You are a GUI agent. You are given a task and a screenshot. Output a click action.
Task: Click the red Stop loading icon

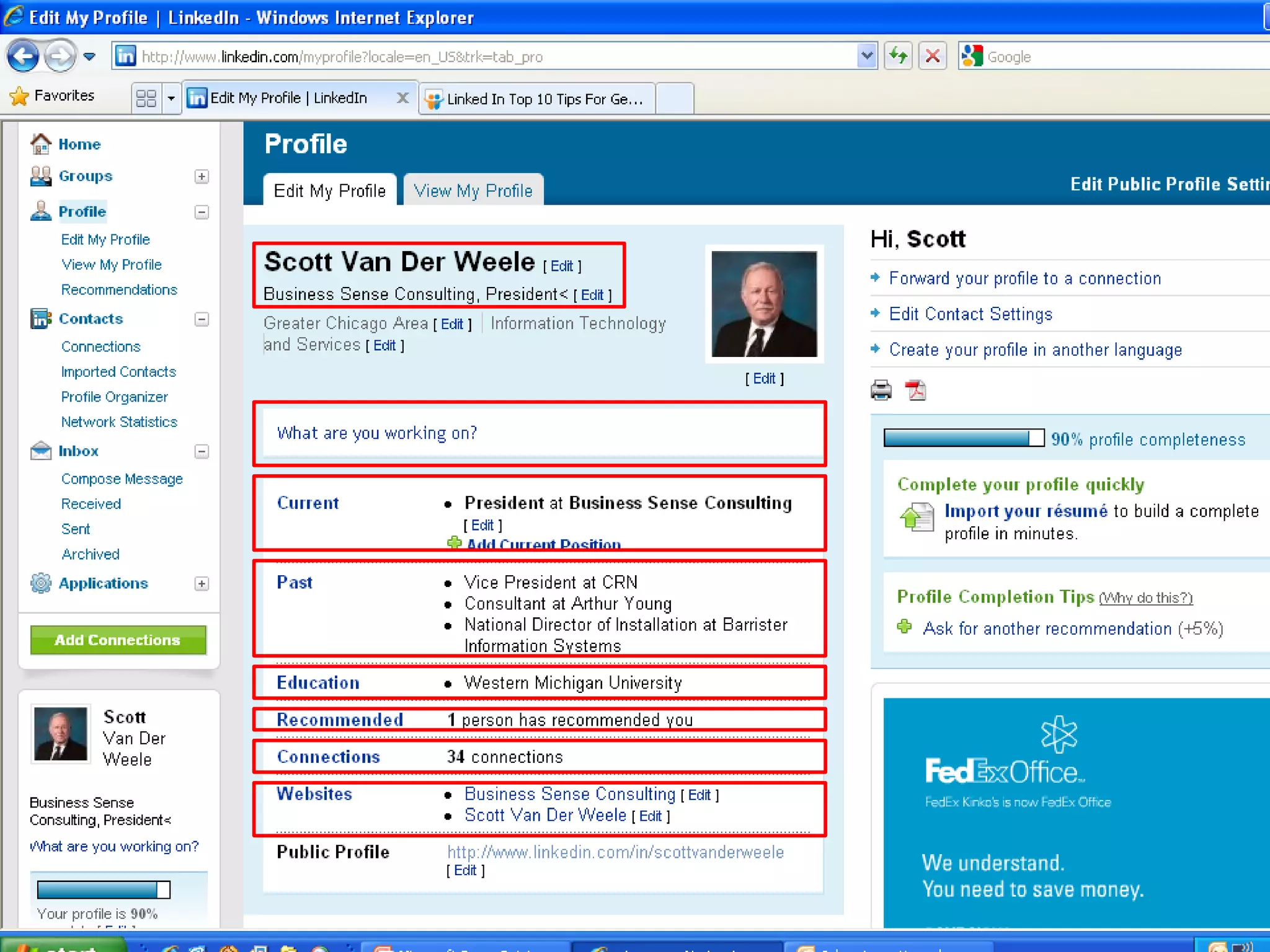click(932, 56)
